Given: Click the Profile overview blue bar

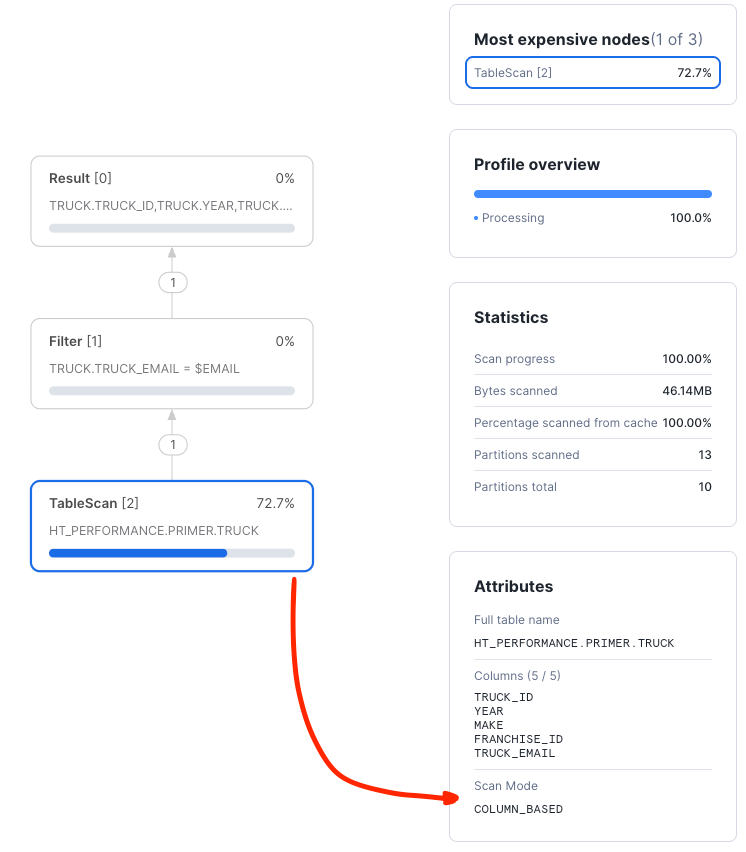Looking at the screenshot, I should coord(592,194).
